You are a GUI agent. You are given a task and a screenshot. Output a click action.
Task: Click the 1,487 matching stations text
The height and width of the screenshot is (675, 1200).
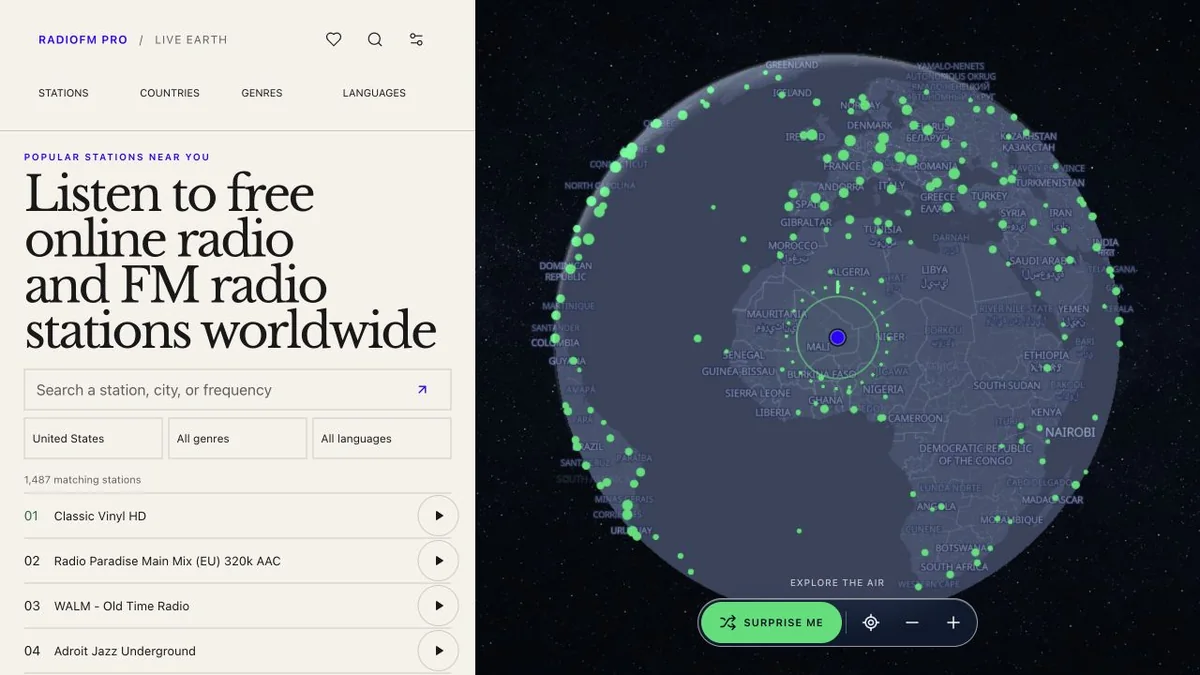[x=83, y=480]
